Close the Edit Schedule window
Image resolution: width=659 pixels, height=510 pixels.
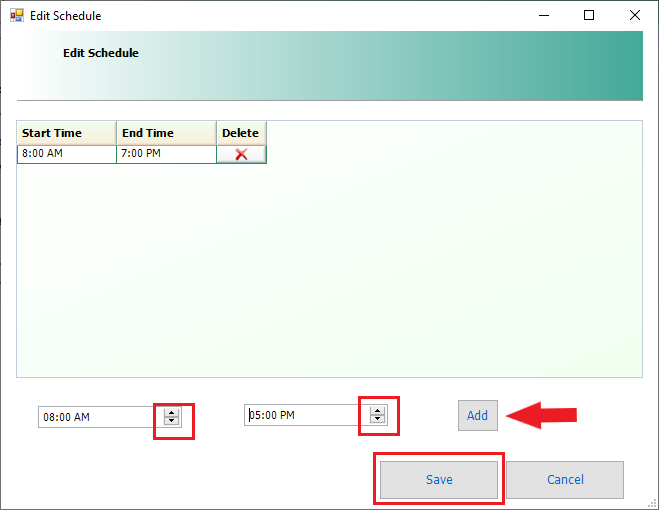point(635,16)
